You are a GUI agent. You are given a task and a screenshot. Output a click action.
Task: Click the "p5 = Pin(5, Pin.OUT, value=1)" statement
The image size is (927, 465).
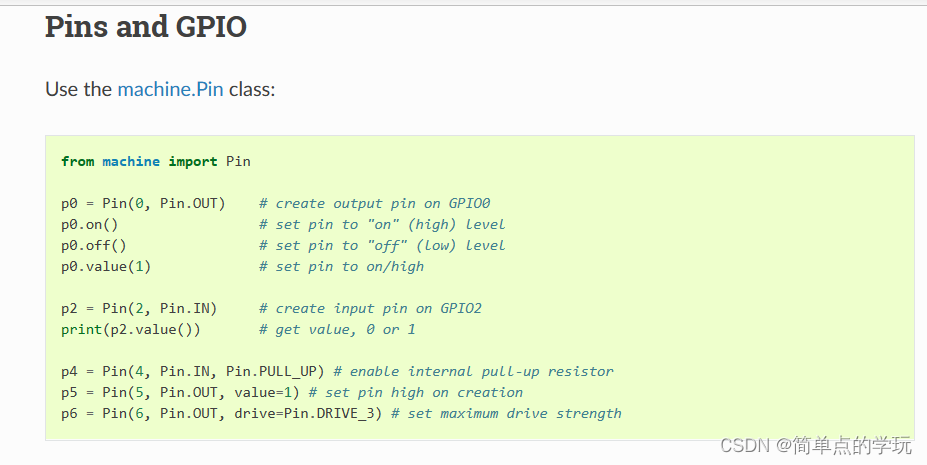coord(180,392)
